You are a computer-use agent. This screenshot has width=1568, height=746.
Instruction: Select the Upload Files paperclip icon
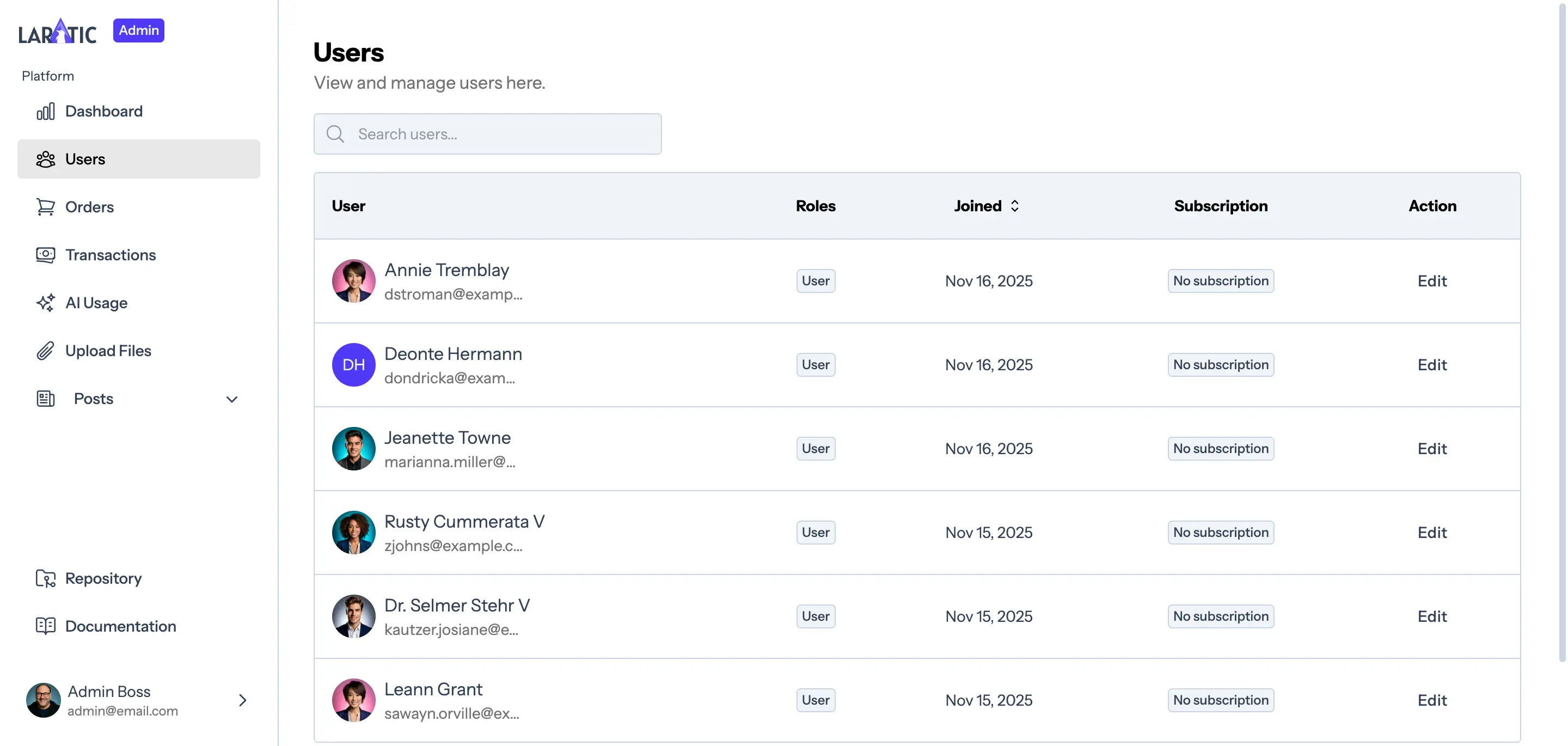click(46, 351)
